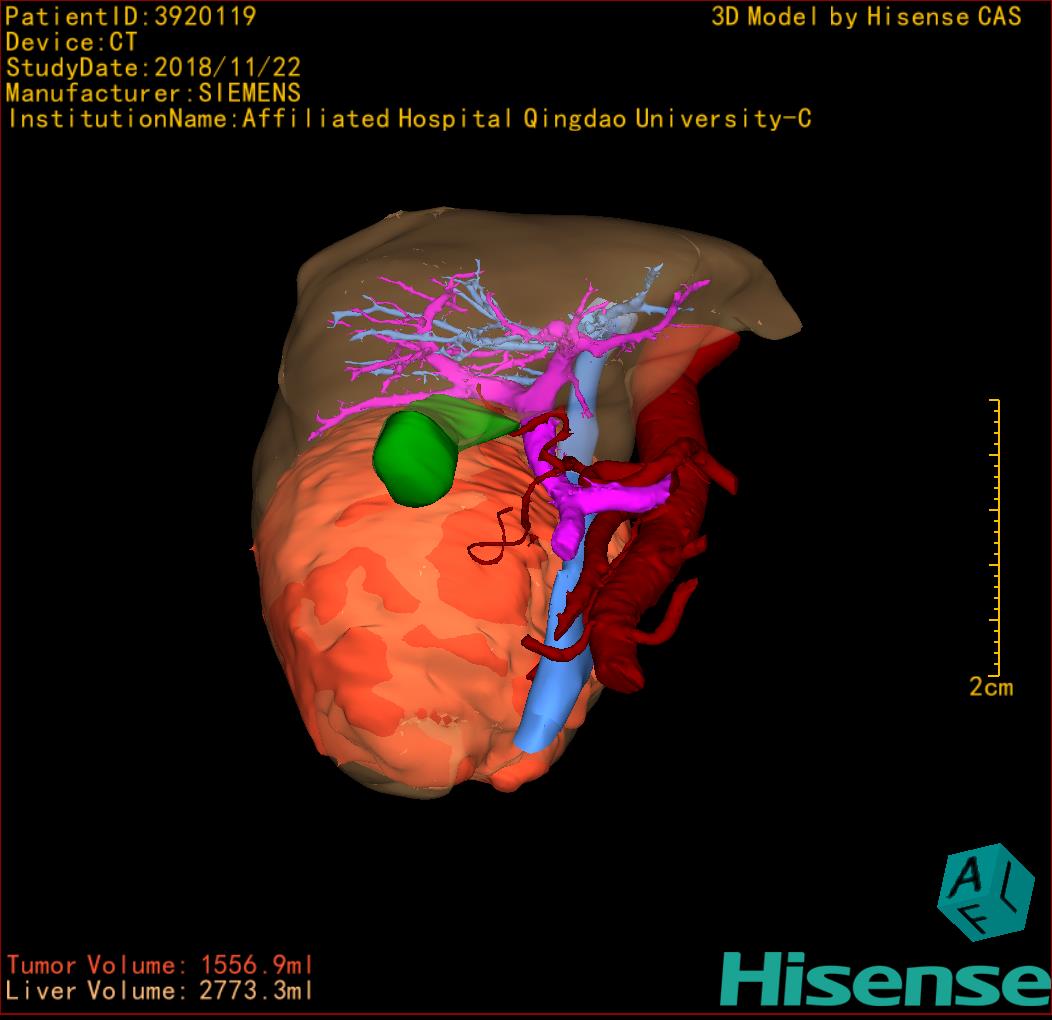Viewport: 1052px width, 1020px height.
Task: Click the orientation cube icon
Action: (x=985, y=892)
